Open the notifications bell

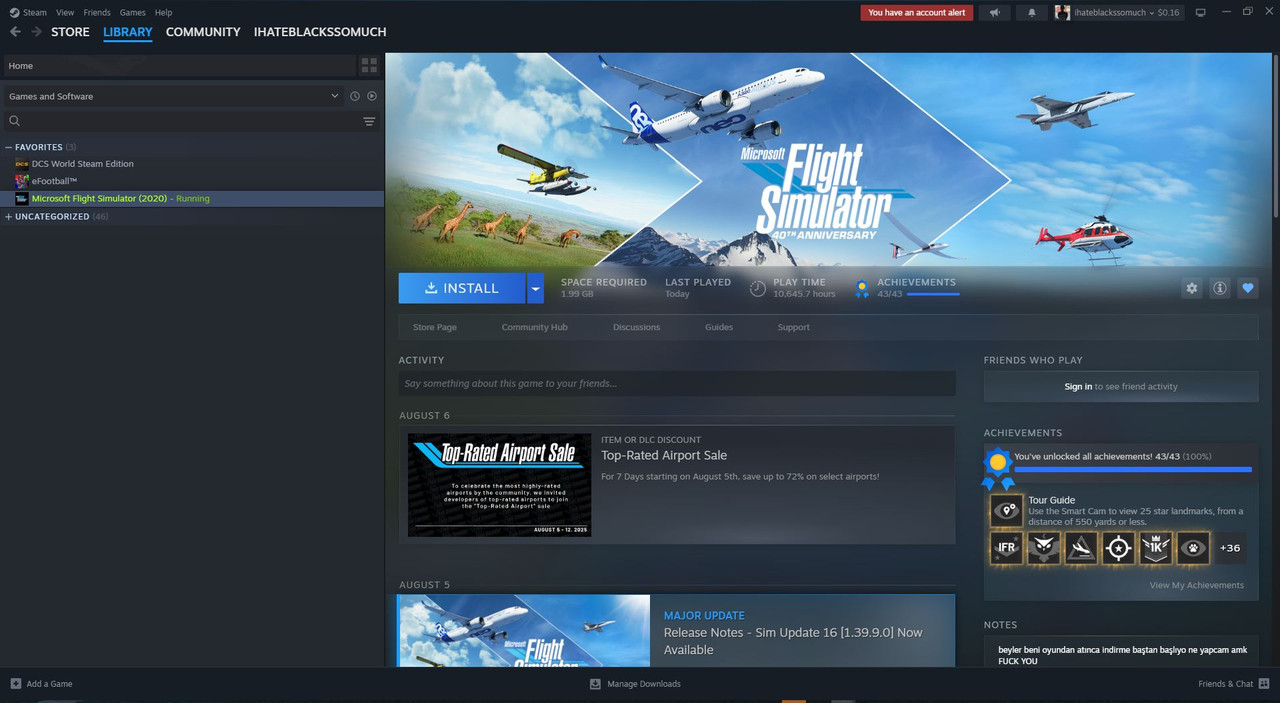[x=1032, y=13]
